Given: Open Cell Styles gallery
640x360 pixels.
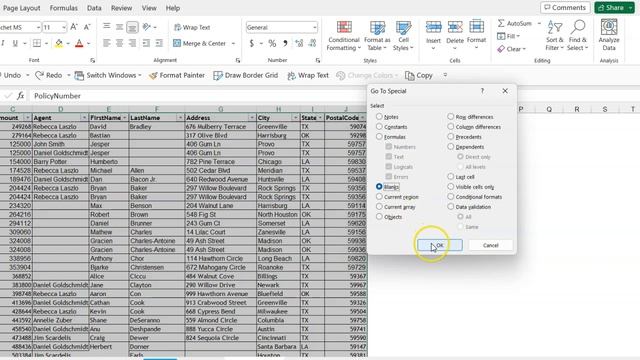Looking at the screenshot, I should pos(403,36).
